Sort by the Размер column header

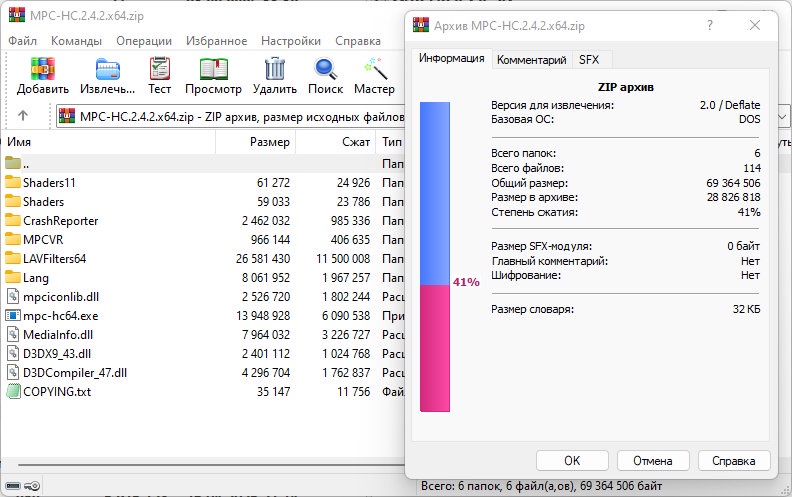point(256,142)
